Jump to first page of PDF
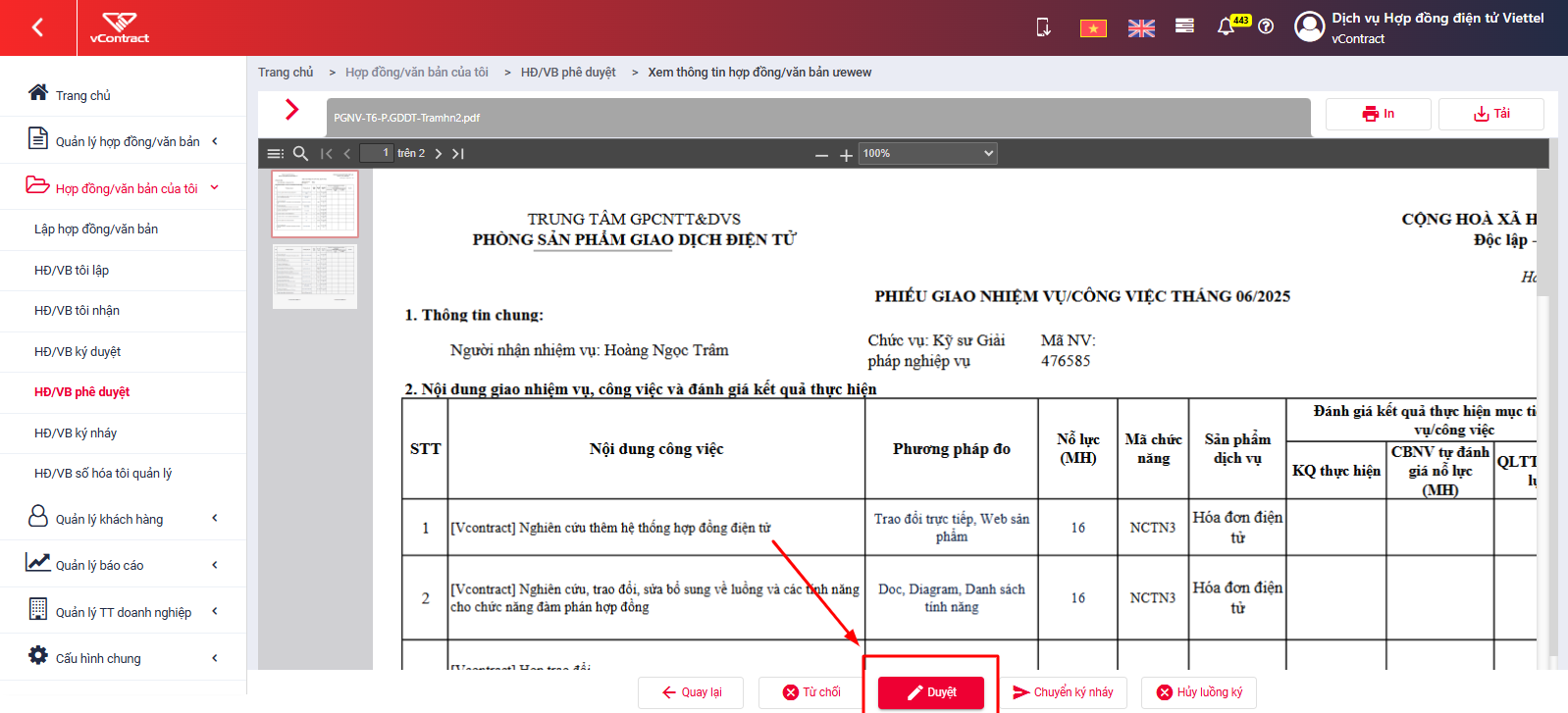This screenshot has height=713, width=1568. tap(327, 154)
